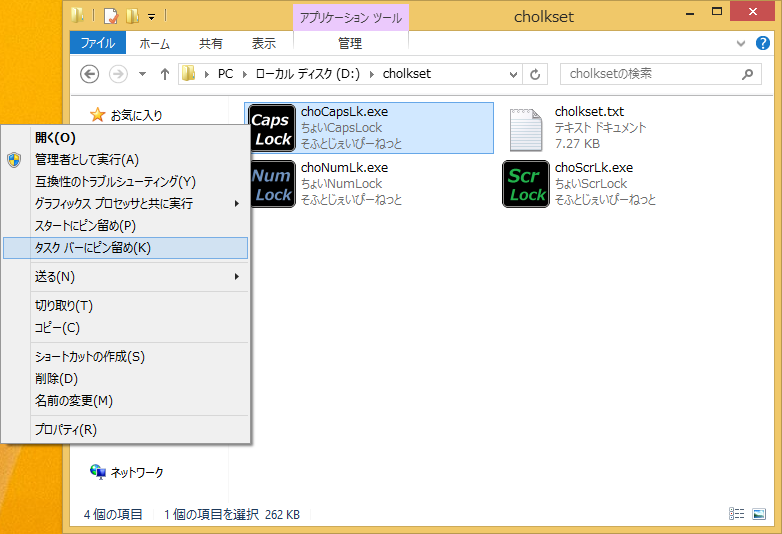This screenshot has width=782, height=534.
Task: Switch to the ホーム ribbon tab
Action: tap(155, 43)
